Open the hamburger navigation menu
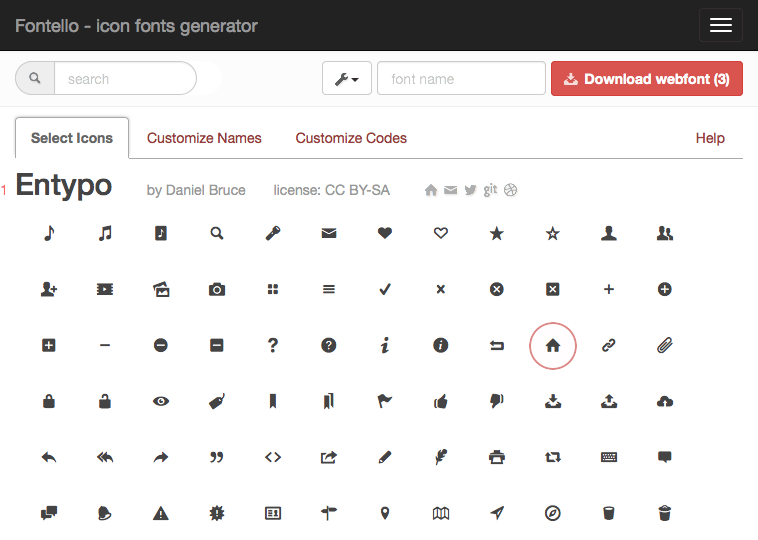This screenshot has width=758, height=540. 721,25
